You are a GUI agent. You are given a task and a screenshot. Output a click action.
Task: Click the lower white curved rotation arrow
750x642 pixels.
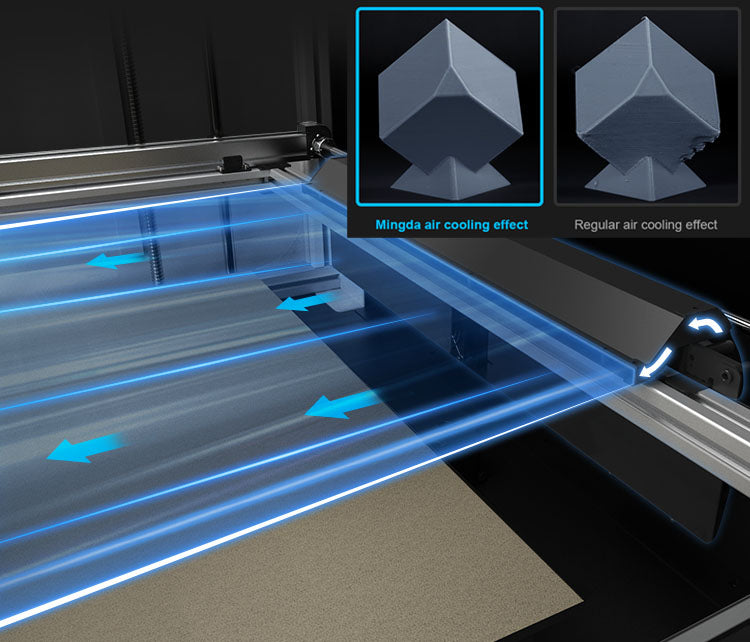[657, 364]
